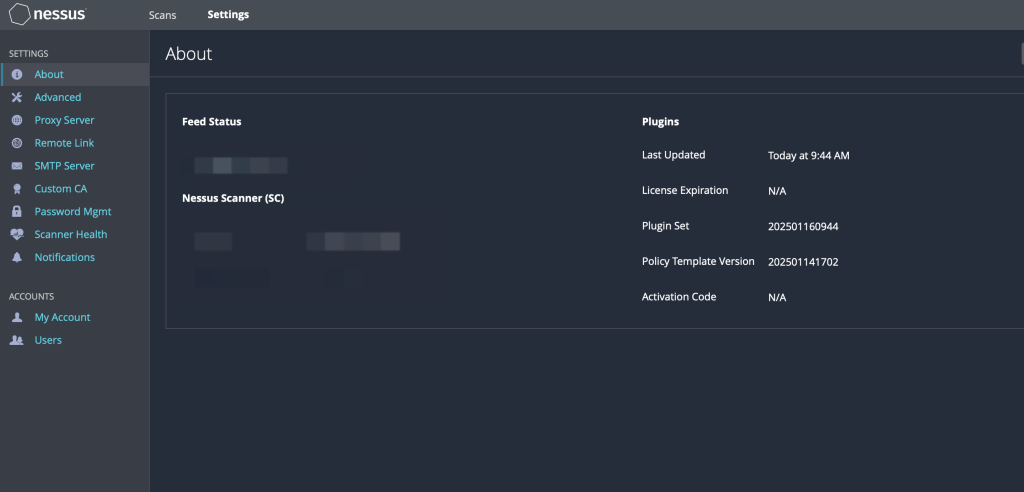Click the Scanner Health heart icon
Screen dimensions: 1024x492
pos(17,235)
